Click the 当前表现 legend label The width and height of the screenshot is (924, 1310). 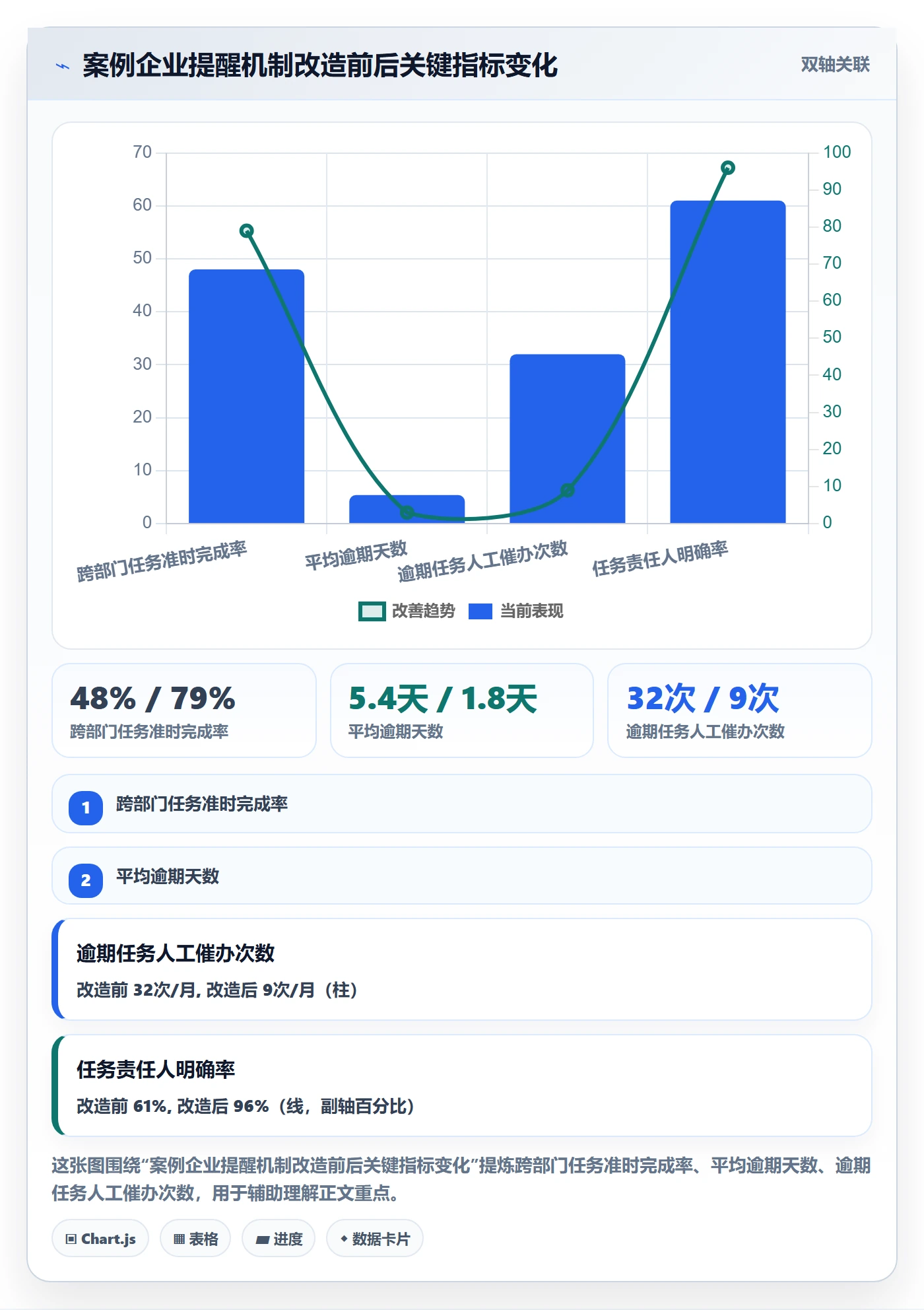[531, 611]
